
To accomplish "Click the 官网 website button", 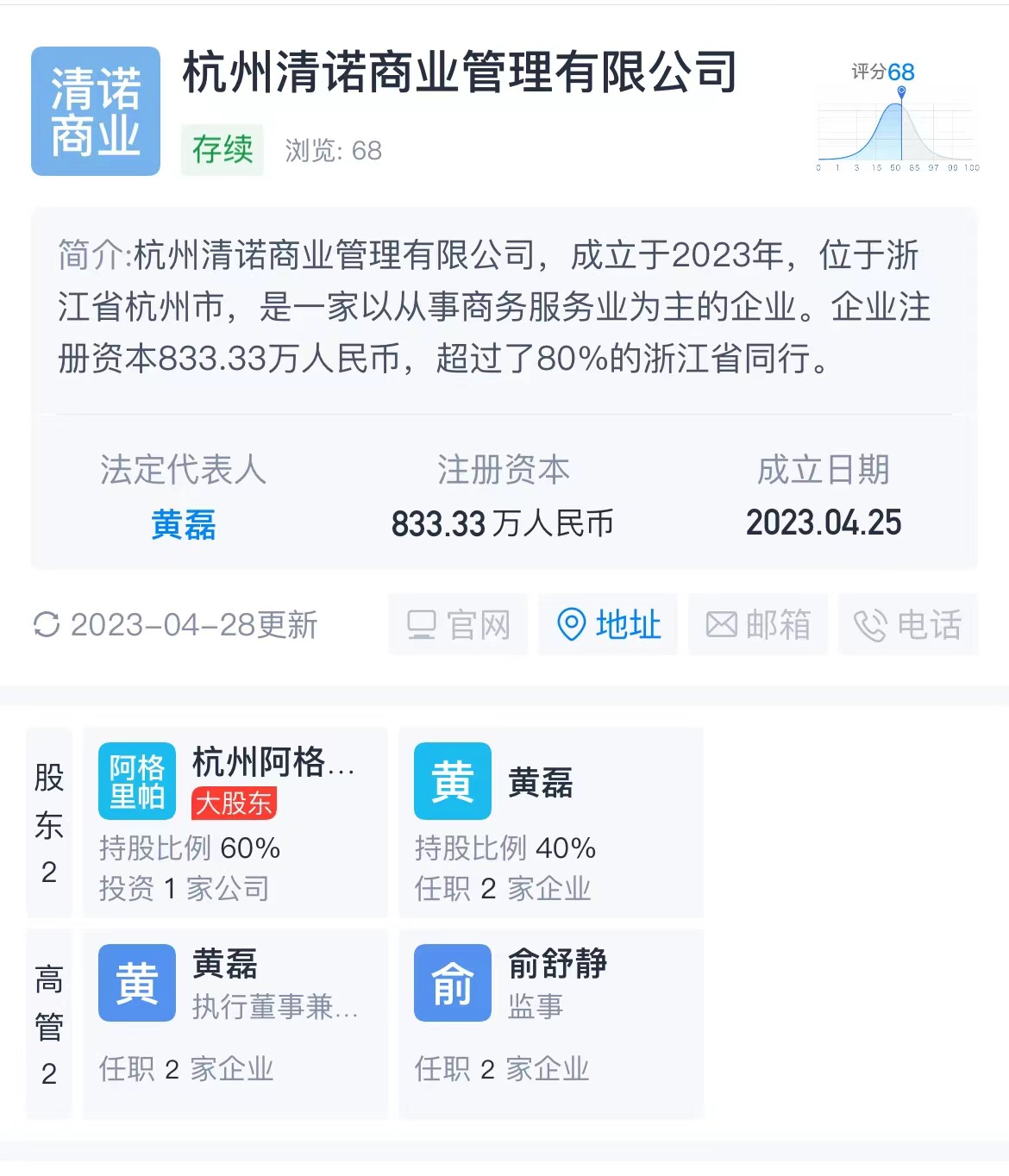I will point(458,624).
